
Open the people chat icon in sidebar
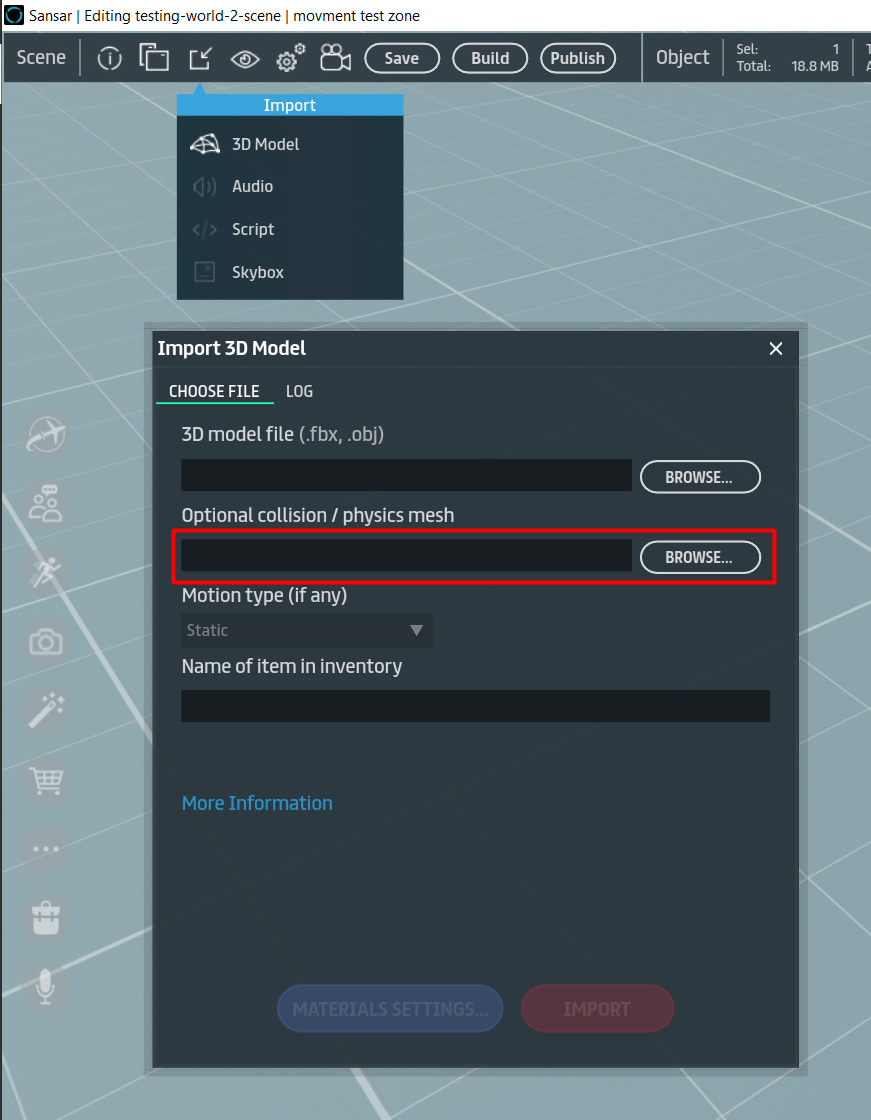click(x=46, y=503)
